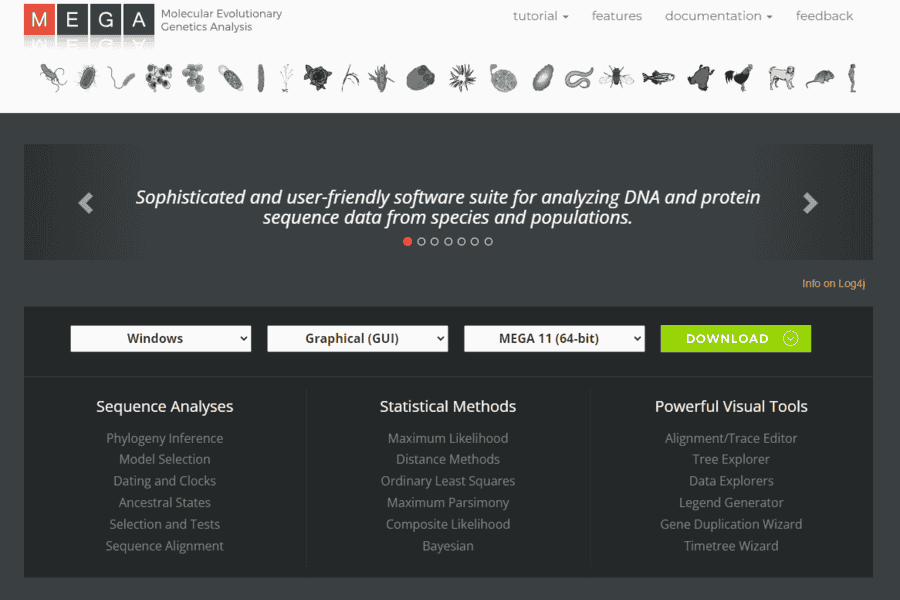Select the zebrafish organism icon
The width and height of the screenshot is (900, 600).
coord(658,77)
